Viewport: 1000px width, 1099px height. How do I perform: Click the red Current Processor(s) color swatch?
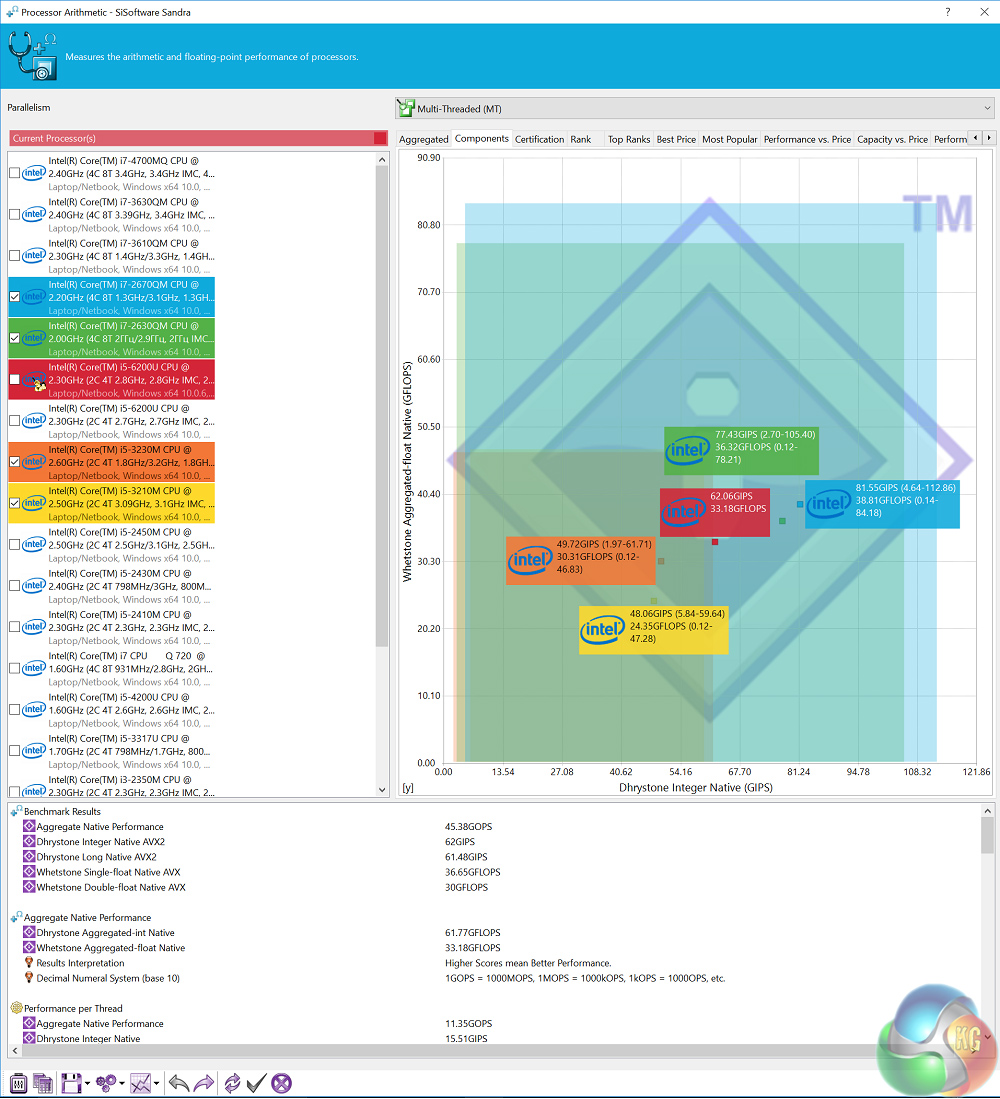click(380, 138)
